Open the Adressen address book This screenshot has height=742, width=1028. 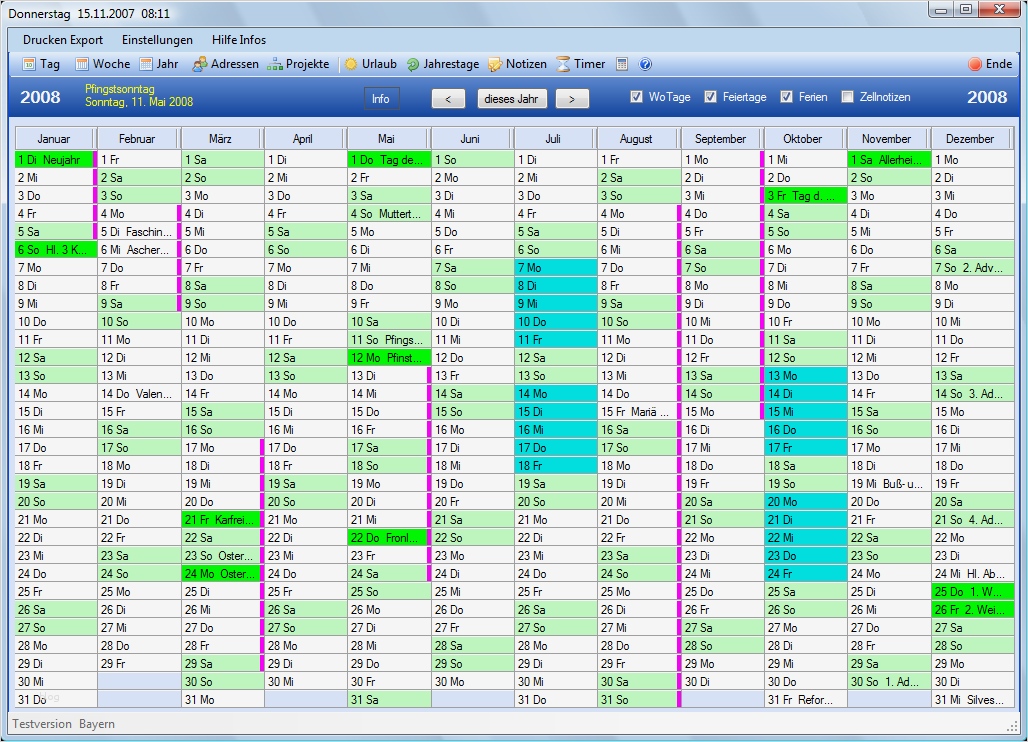226,64
